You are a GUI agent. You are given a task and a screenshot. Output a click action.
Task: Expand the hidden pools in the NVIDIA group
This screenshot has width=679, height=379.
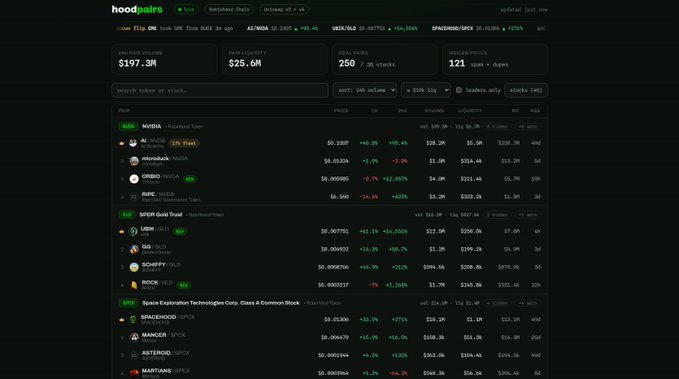tap(497, 126)
